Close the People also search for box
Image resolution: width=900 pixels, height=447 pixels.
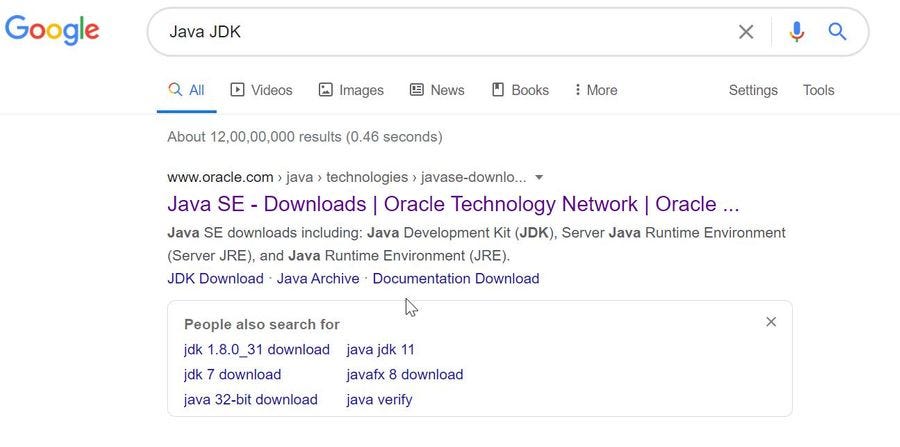coord(771,322)
